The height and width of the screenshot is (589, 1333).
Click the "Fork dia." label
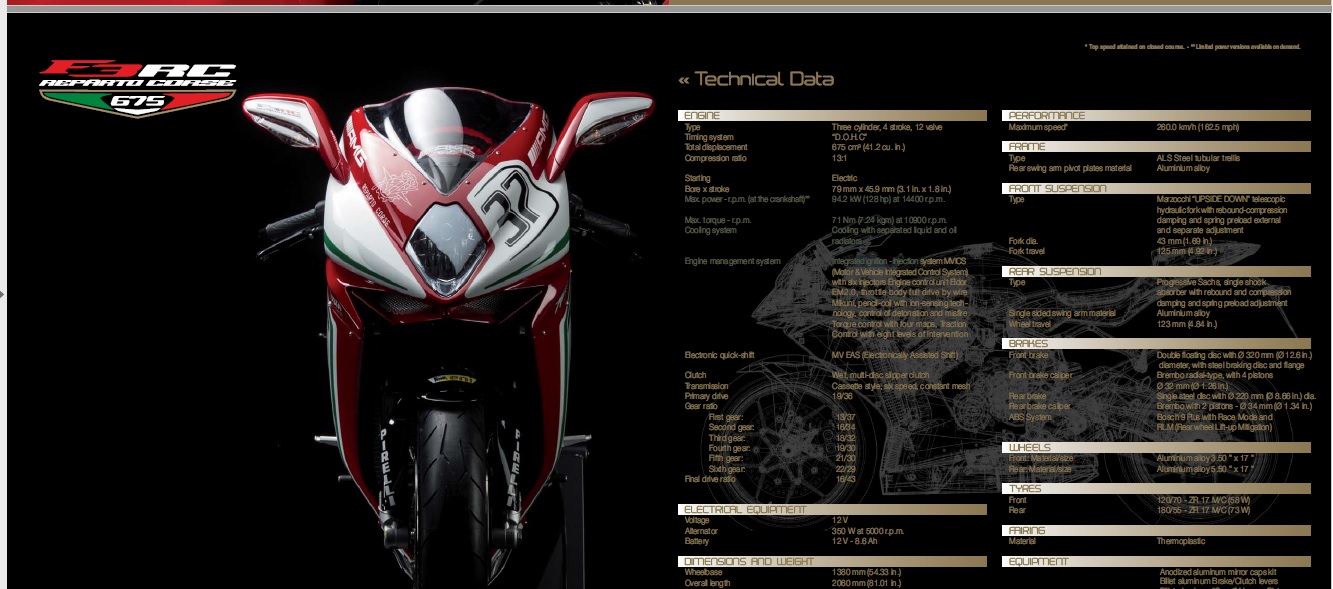coord(1024,240)
